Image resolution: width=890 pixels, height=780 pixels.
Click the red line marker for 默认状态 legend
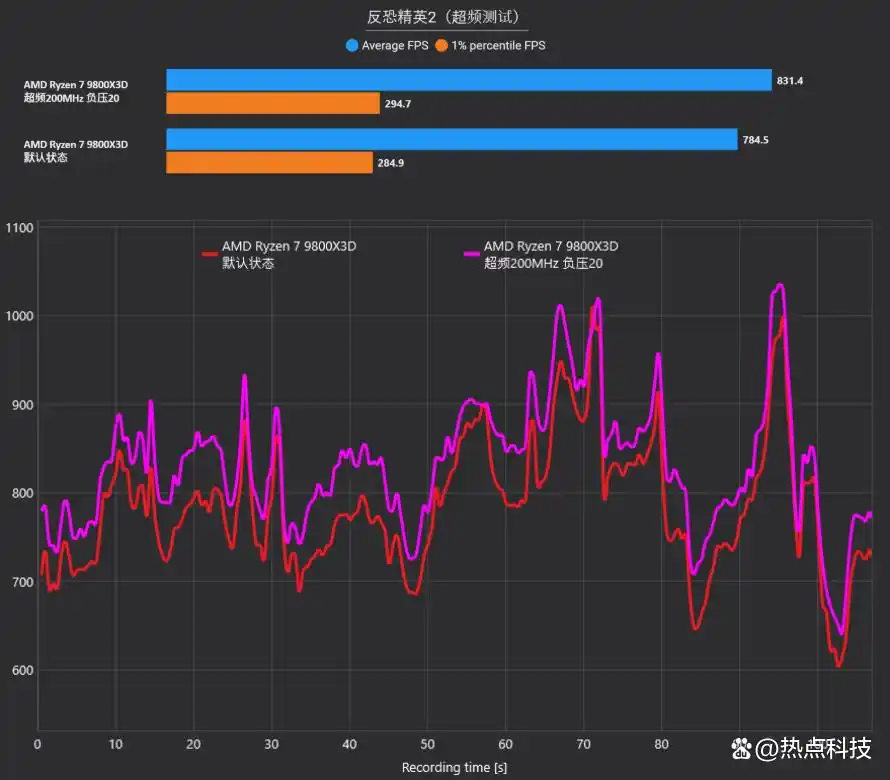[210, 254]
